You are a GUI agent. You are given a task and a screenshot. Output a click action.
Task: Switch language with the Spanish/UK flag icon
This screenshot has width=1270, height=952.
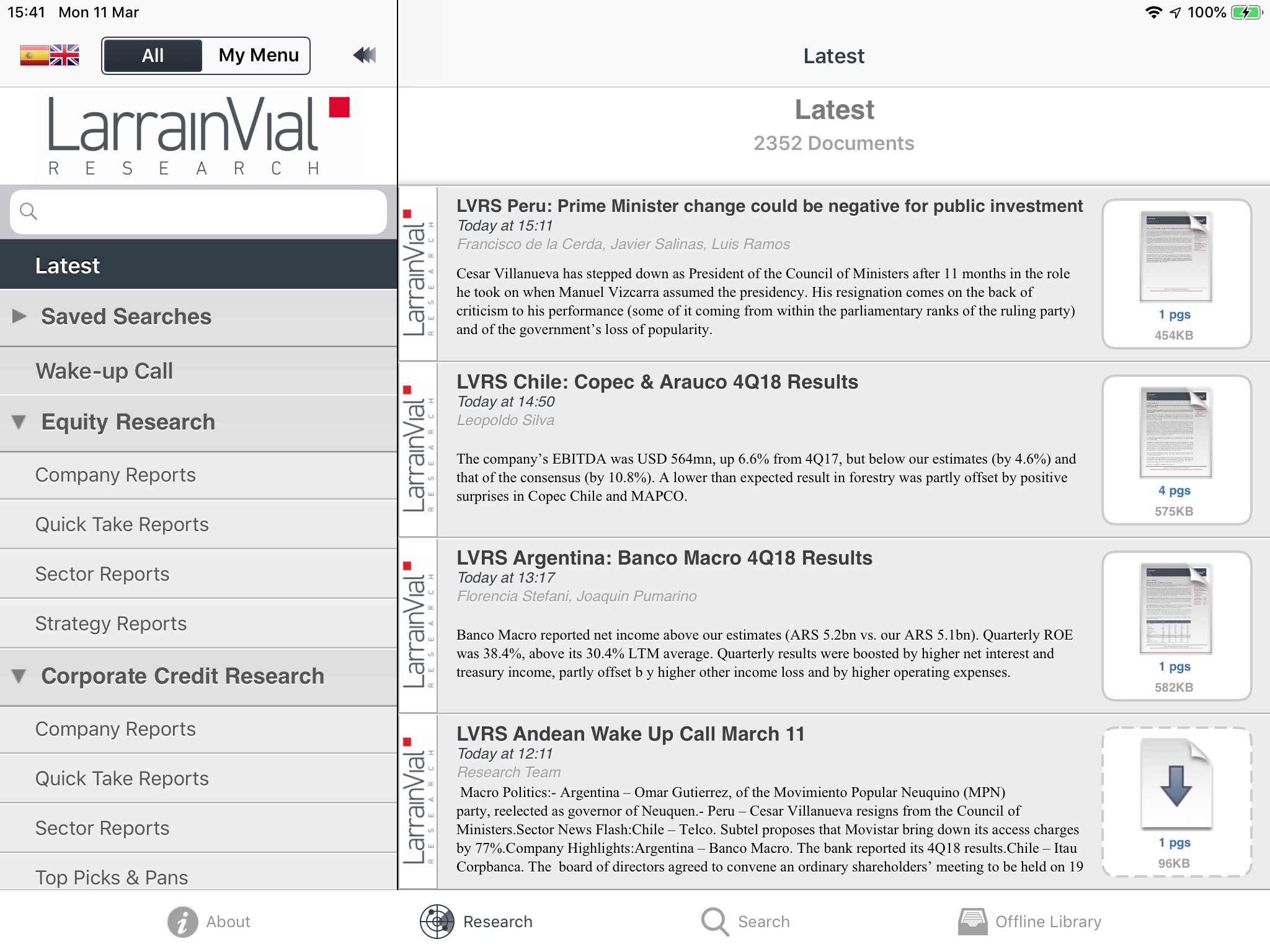coord(50,55)
